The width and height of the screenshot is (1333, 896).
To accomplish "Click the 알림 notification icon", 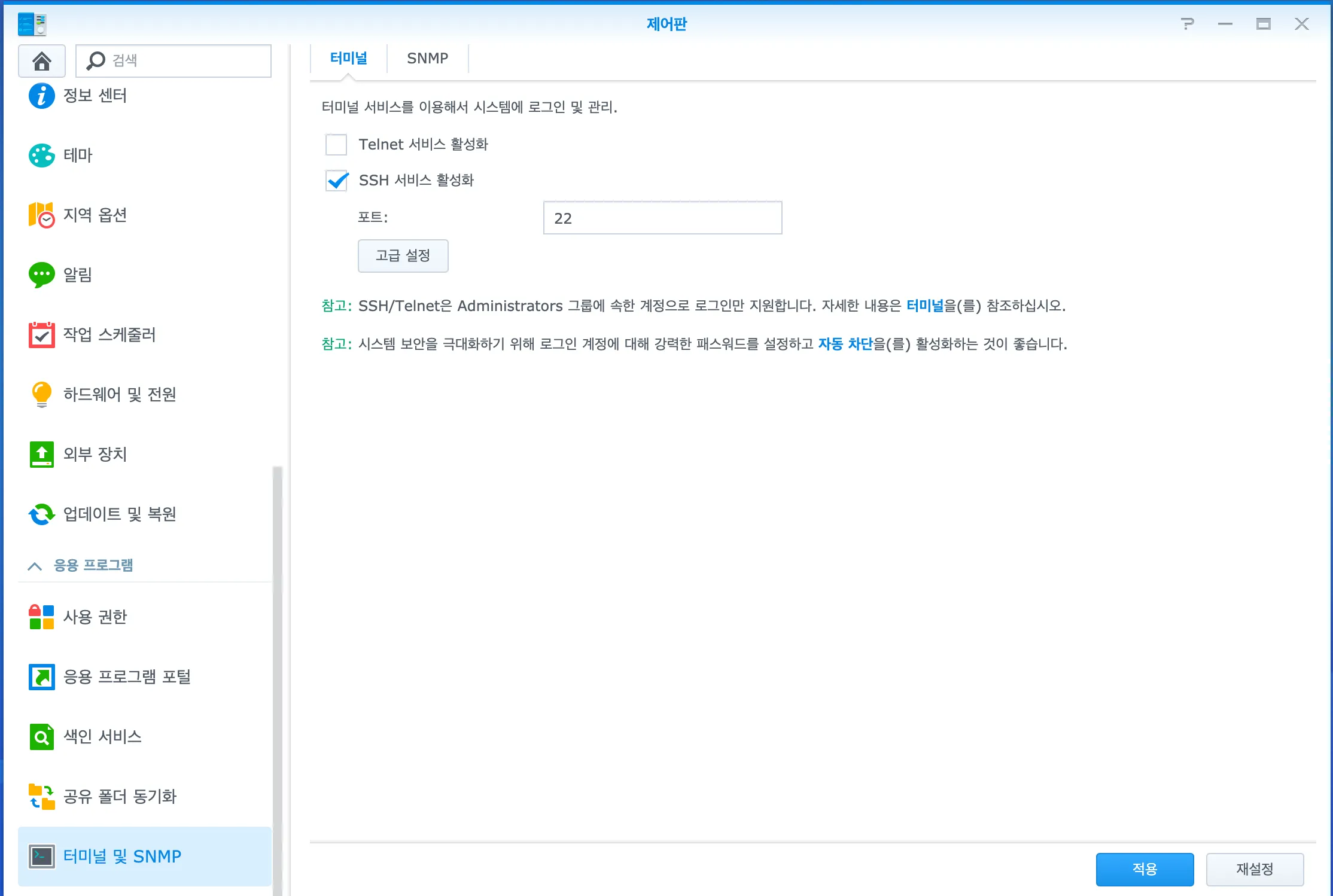I will click(41, 275).
